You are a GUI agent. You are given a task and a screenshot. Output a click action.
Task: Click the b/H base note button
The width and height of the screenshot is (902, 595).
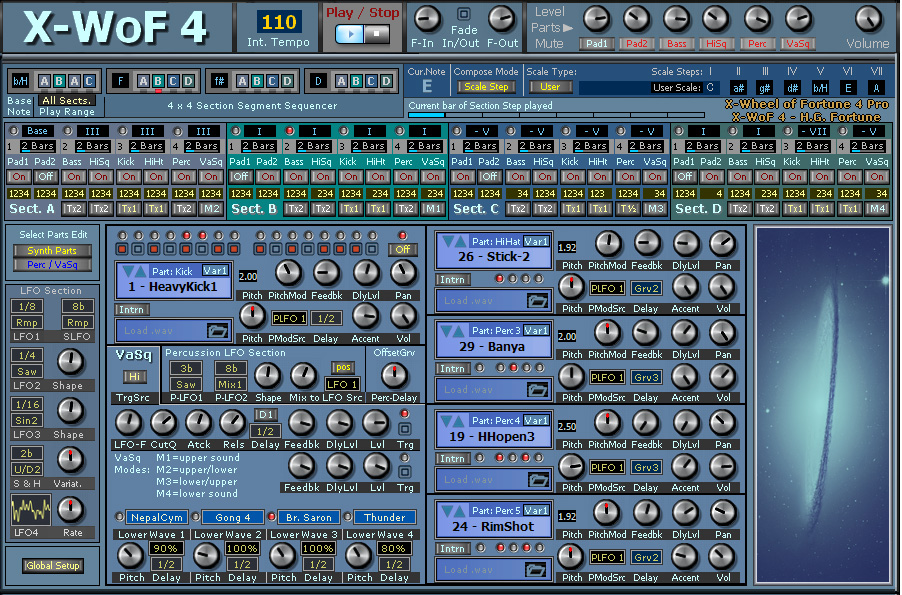point(21,81)
